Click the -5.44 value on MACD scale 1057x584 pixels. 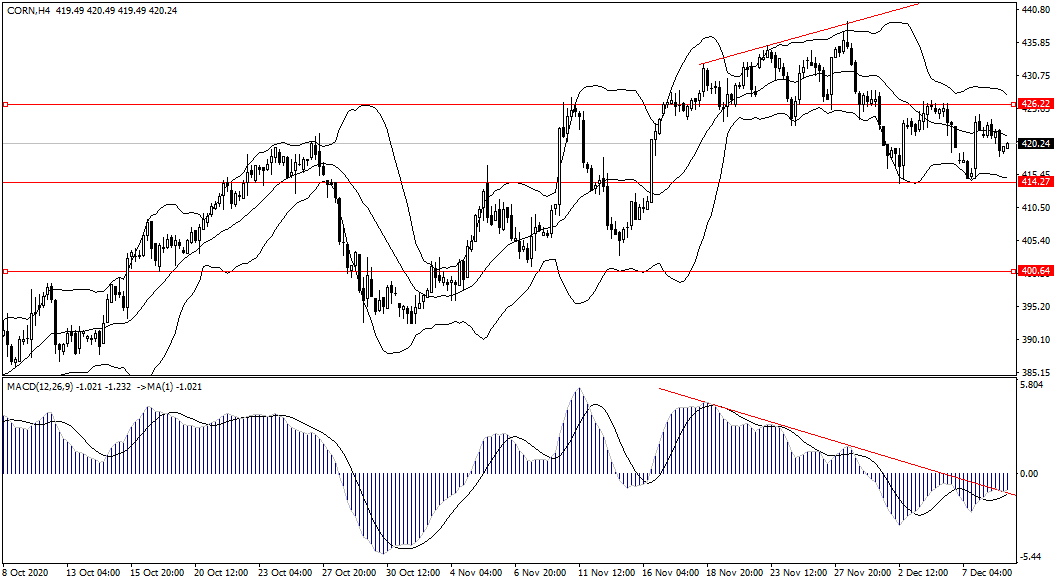[1032, 557]
